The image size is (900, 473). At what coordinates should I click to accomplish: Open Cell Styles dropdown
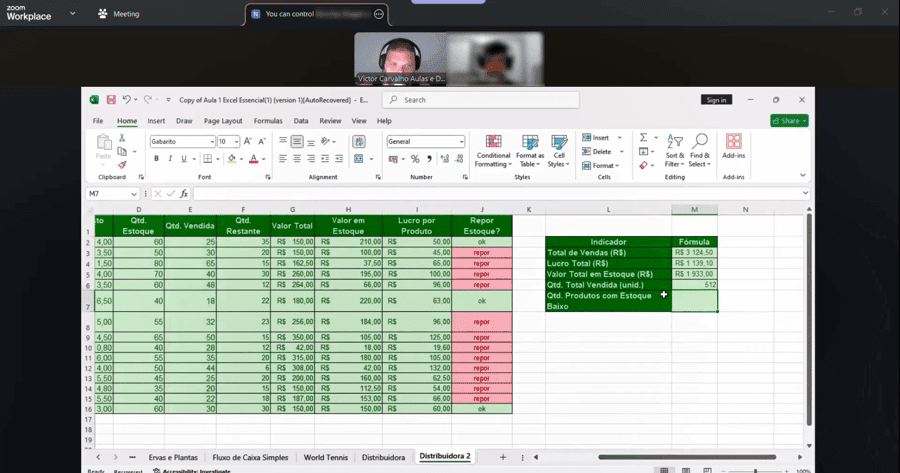coord(559,151)
